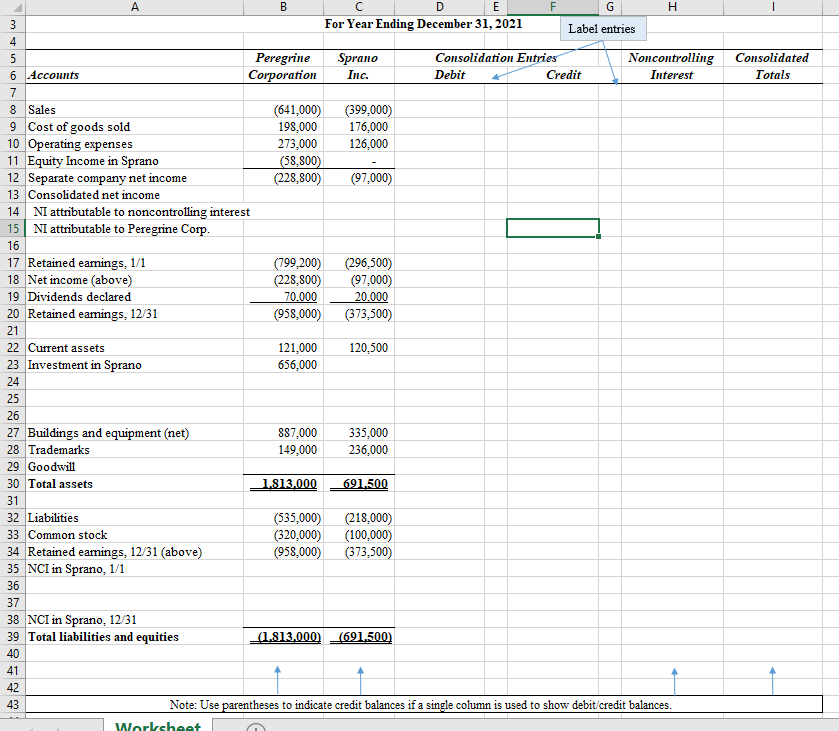Click Equity Income in Sprano label
This screenshot has height=731, width=839.
93,161
